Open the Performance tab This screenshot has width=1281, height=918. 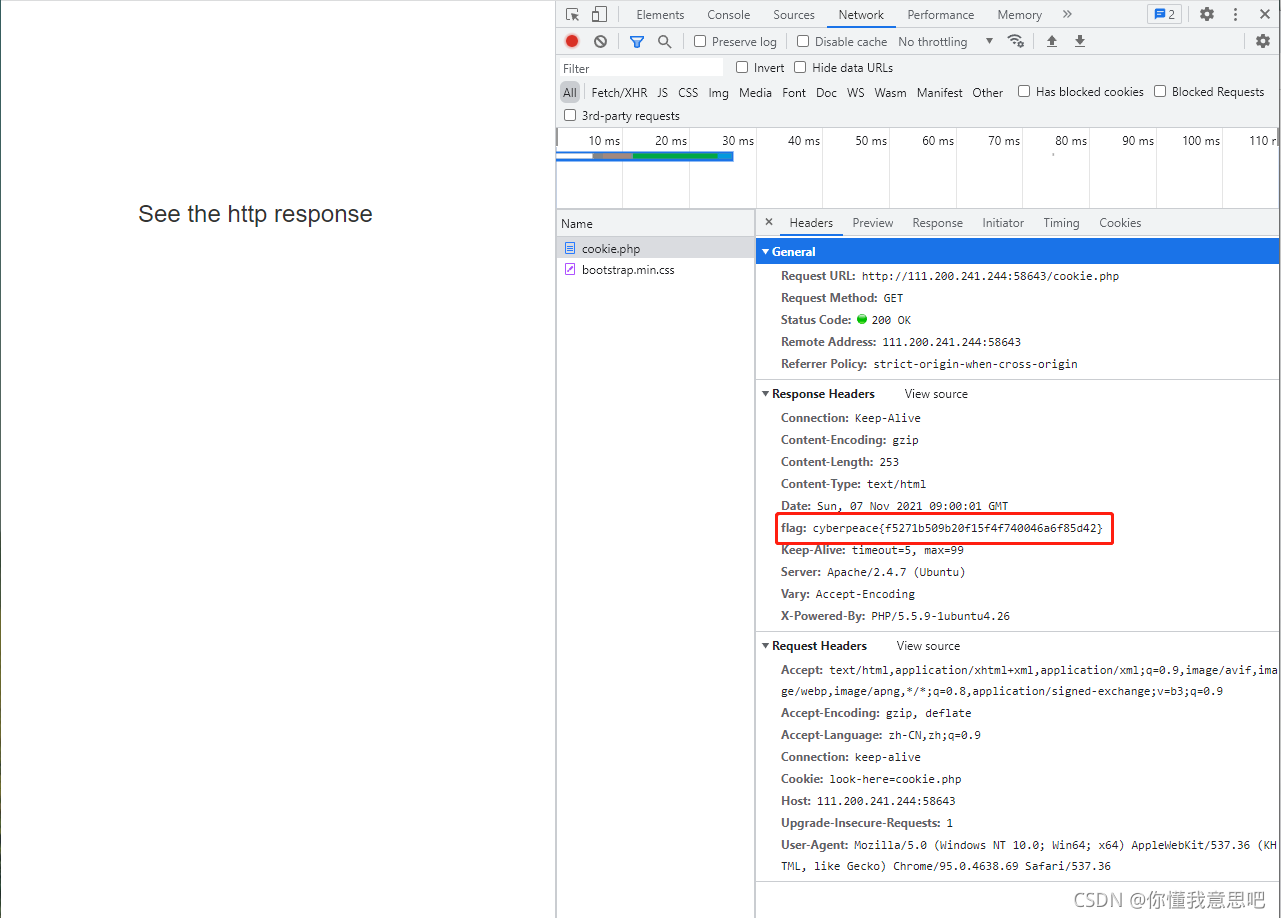point(941,14)
